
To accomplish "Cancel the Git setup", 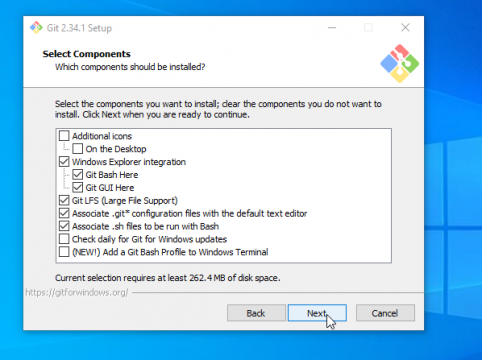I will coord(385,313).
